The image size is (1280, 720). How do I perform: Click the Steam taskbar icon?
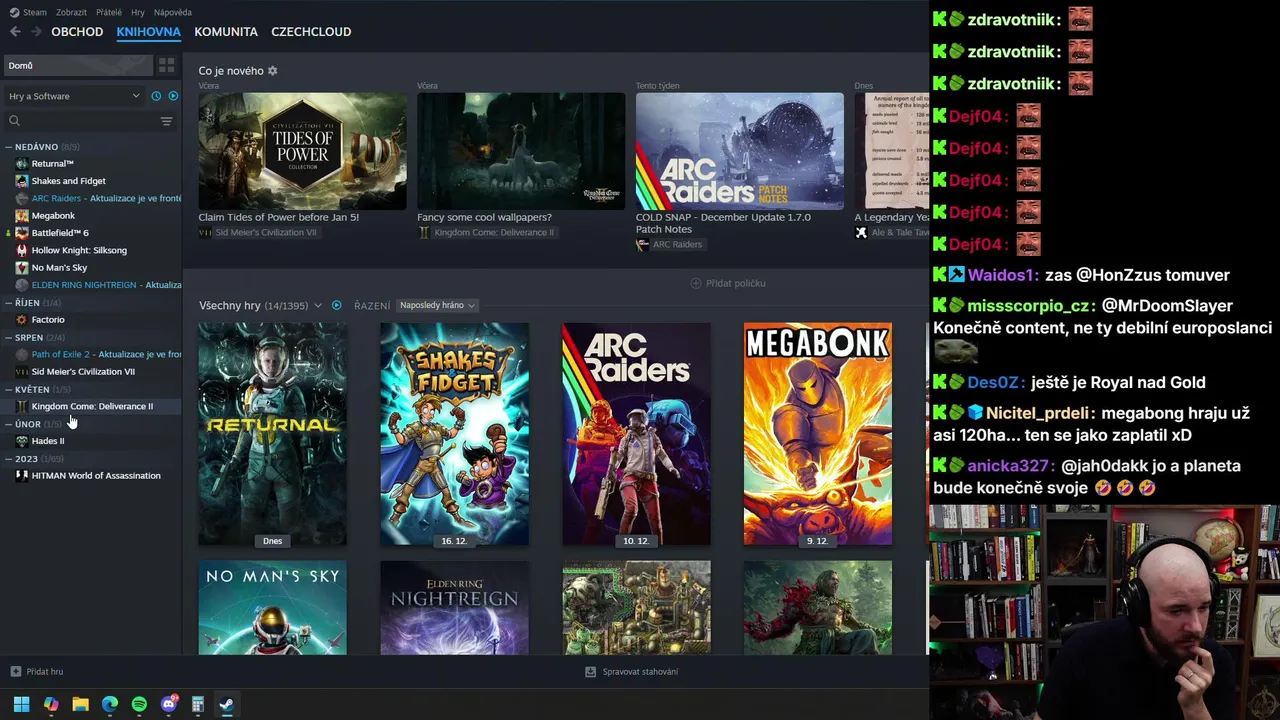[x=227, y=704]
